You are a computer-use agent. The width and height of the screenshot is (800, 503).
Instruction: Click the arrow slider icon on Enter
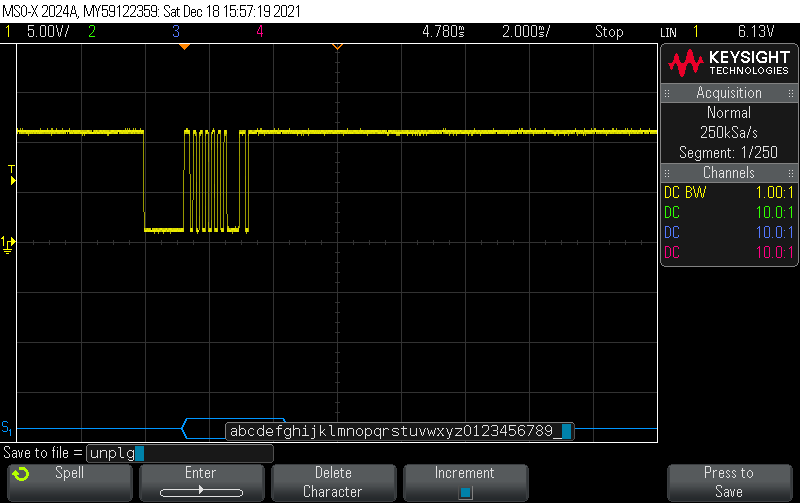pyautogui.click(x=202, y=492)
